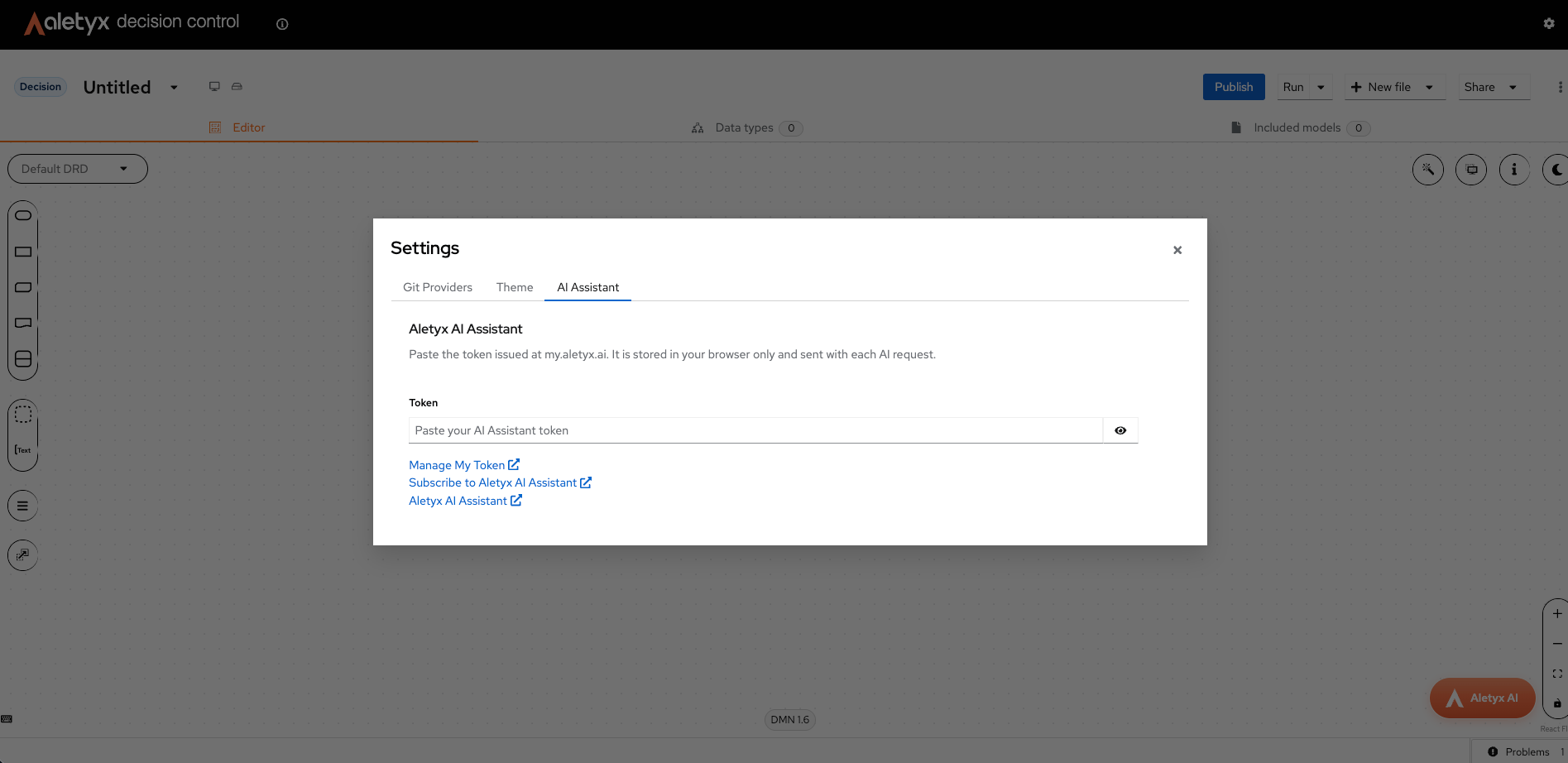This screenshot has width=1568, height=763.
Task: Click the autolayout magic wand icon
Action: (1428, 170)
